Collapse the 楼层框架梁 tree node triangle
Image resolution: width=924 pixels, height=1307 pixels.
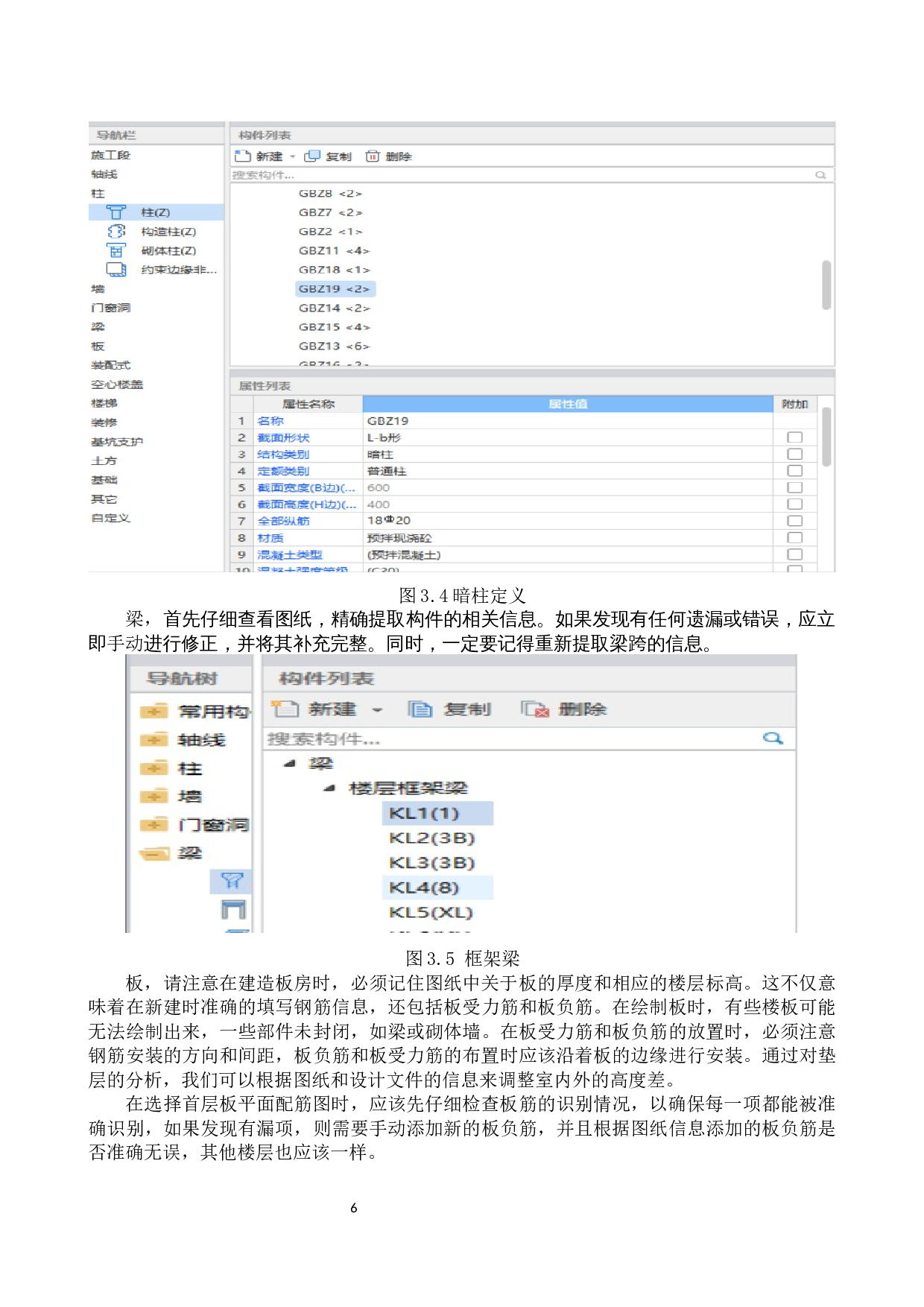(329, 788)
